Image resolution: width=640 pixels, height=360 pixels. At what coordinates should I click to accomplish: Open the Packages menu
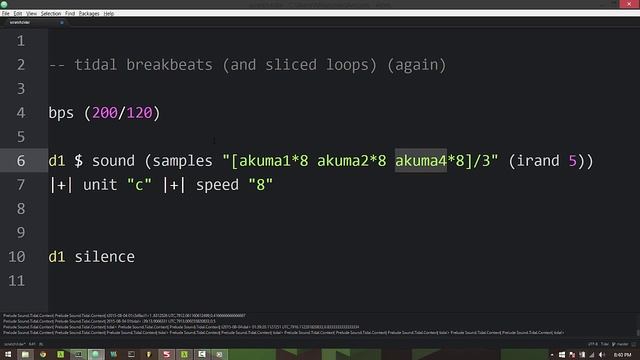click(89, 13)
